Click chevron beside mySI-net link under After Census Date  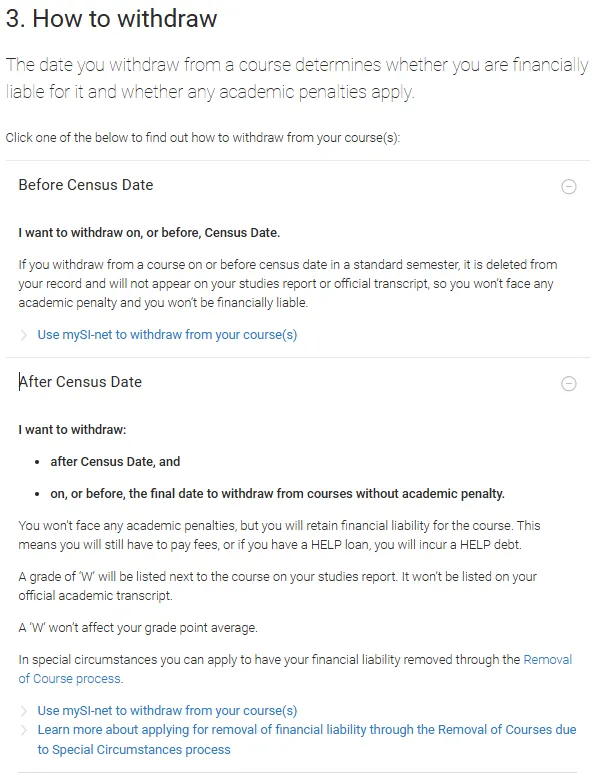(x=23, y=711)
